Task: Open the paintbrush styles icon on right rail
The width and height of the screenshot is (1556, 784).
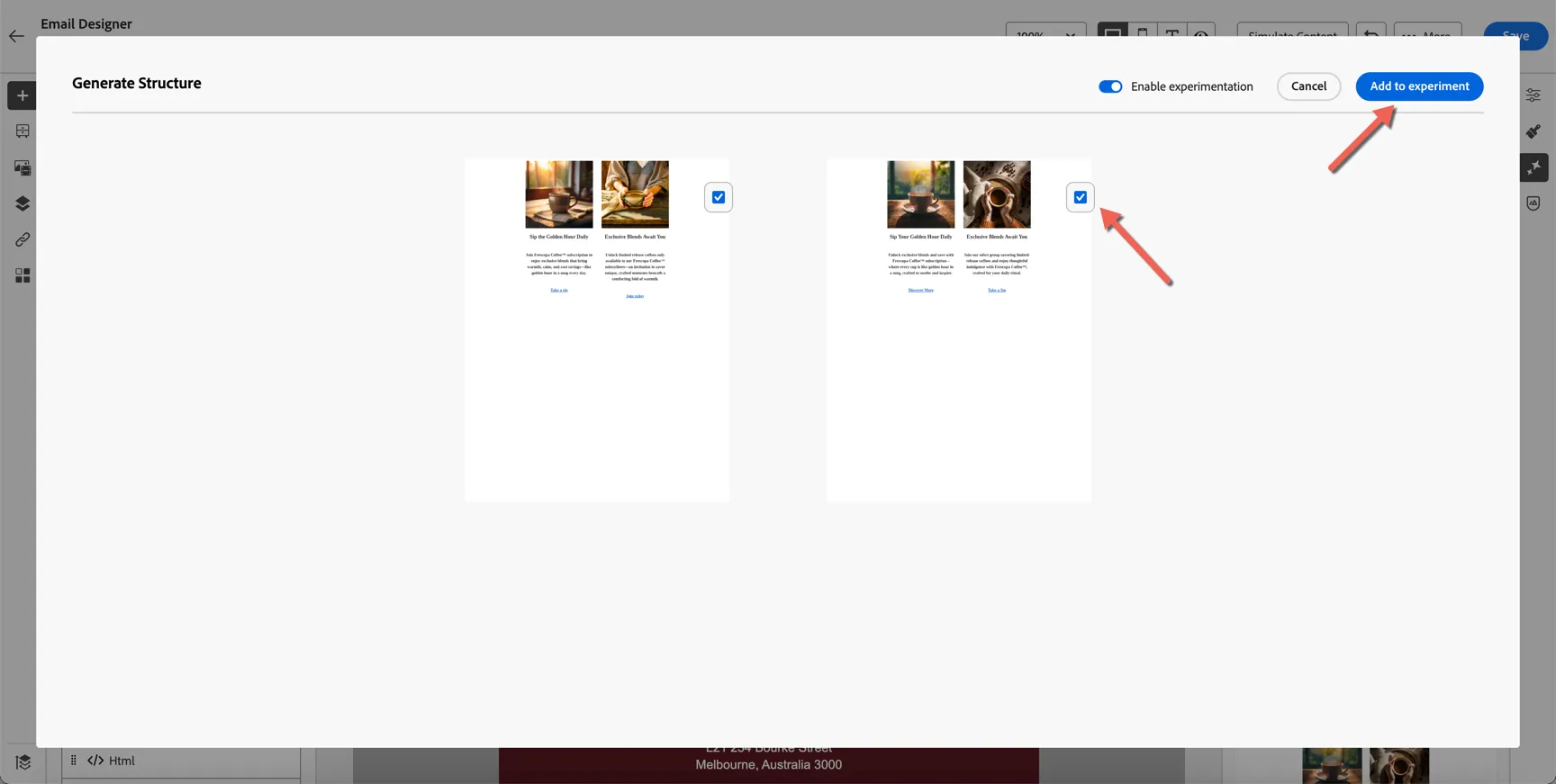Action: [x=1533, y=131]
